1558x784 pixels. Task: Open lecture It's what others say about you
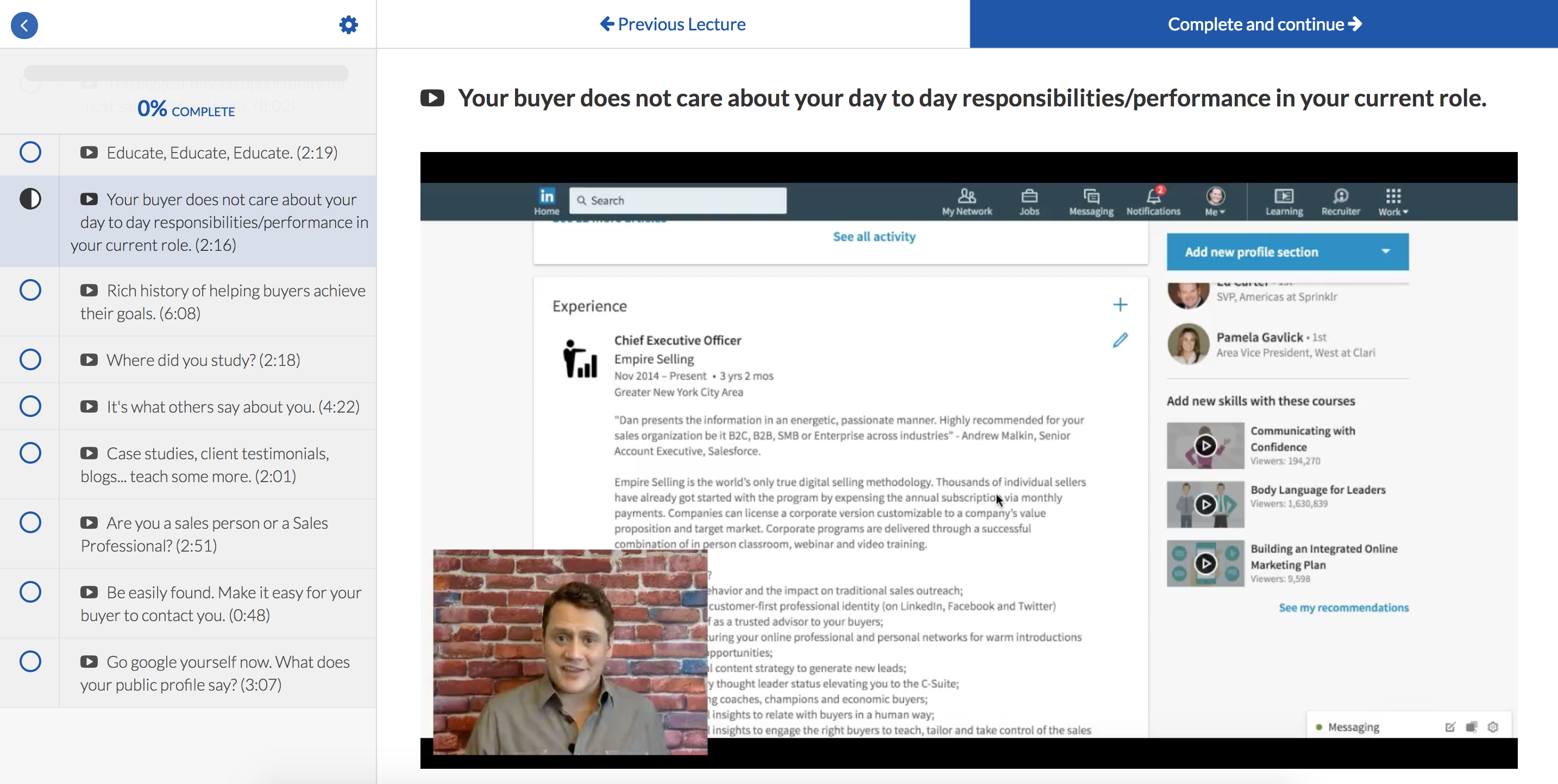click(x=233, y=406)
